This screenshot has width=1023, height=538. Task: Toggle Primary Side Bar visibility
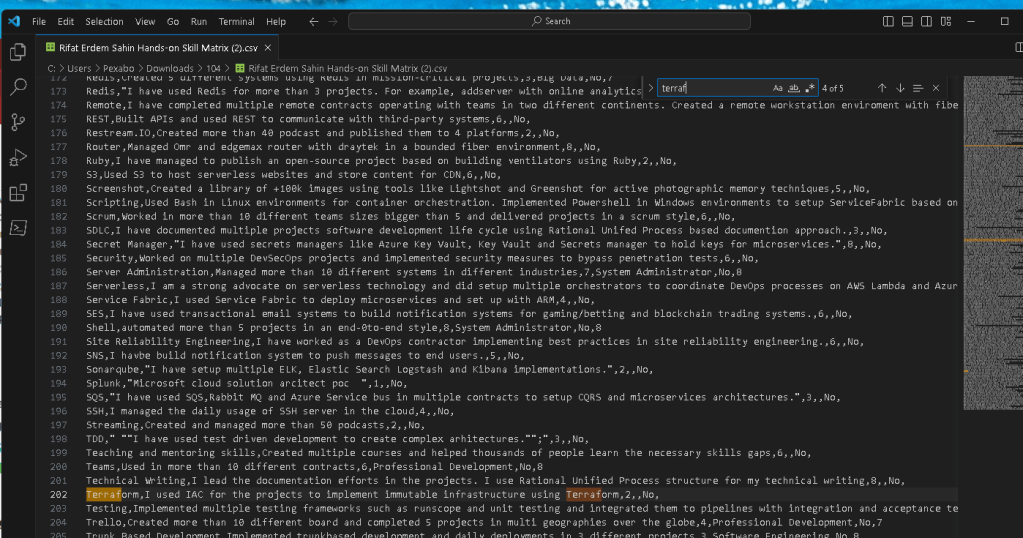click(x=889, y=22)
